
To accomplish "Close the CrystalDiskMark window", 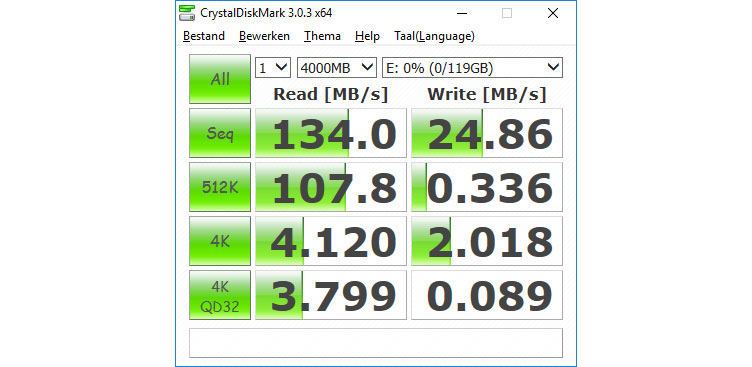I will 553,13.
